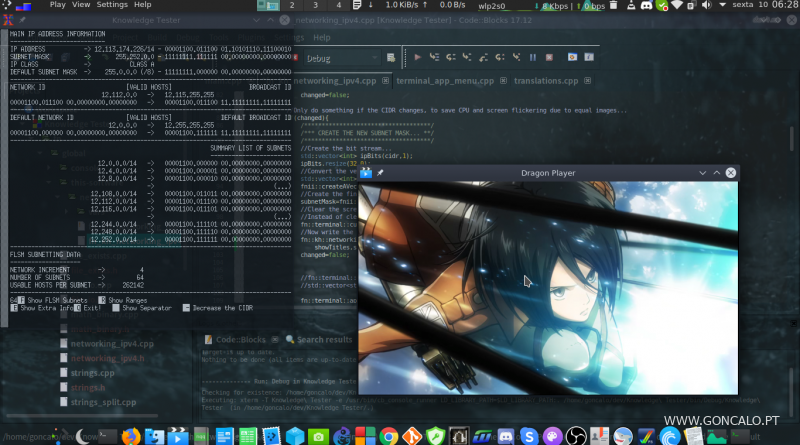Click the build target options icon beside Debug
Screen dimensions: 800x445
391,58
